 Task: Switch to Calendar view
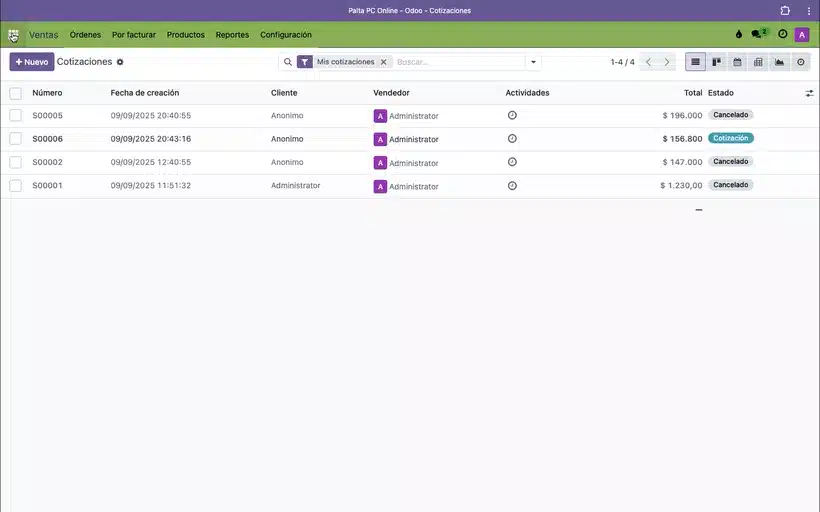tap(738, 62)
